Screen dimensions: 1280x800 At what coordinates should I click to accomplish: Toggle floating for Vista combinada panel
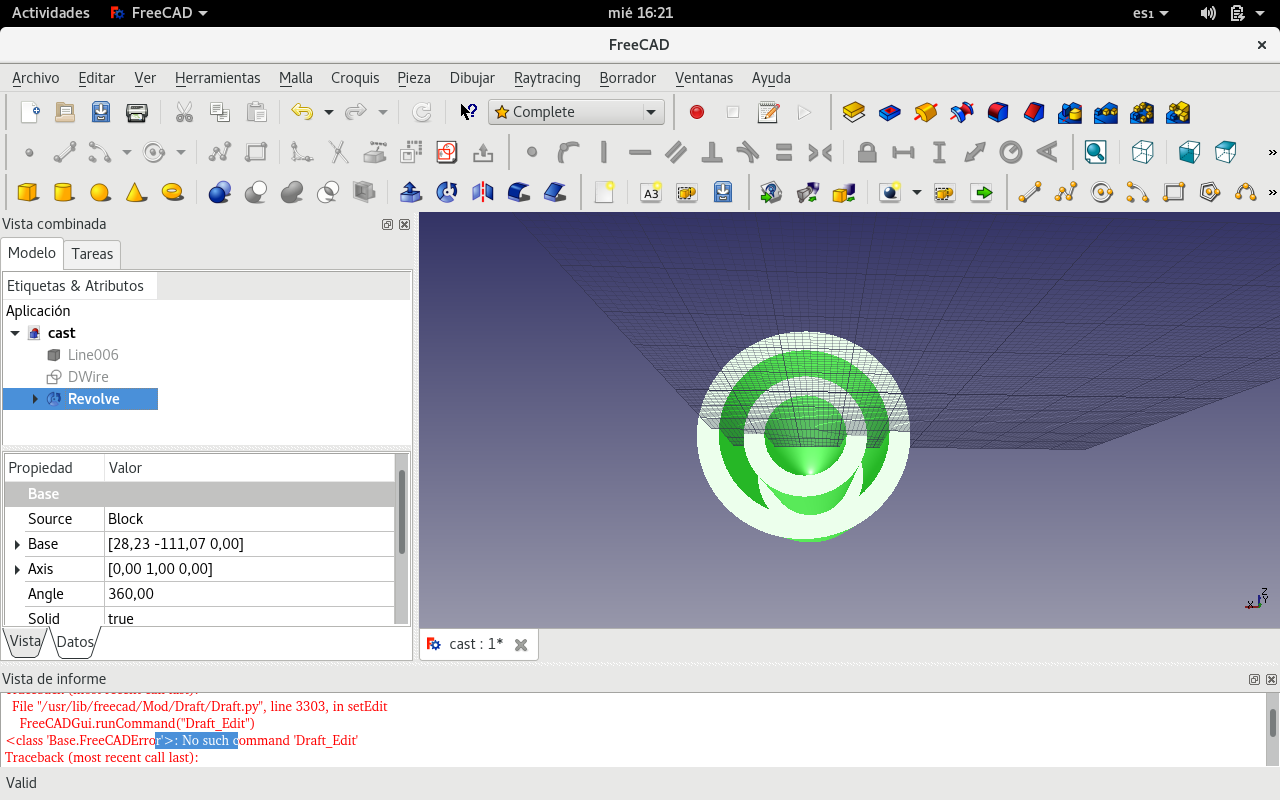387,225
